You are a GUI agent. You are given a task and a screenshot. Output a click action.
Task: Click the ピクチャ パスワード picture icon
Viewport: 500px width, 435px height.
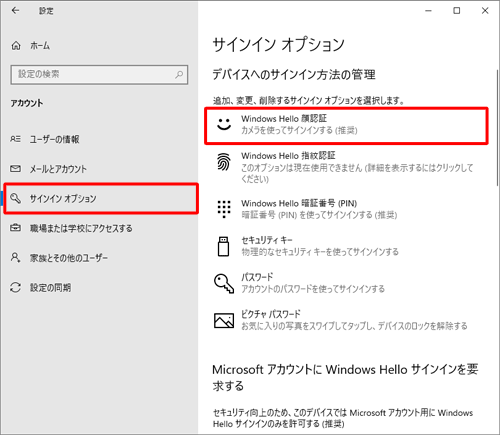[224, 320]
